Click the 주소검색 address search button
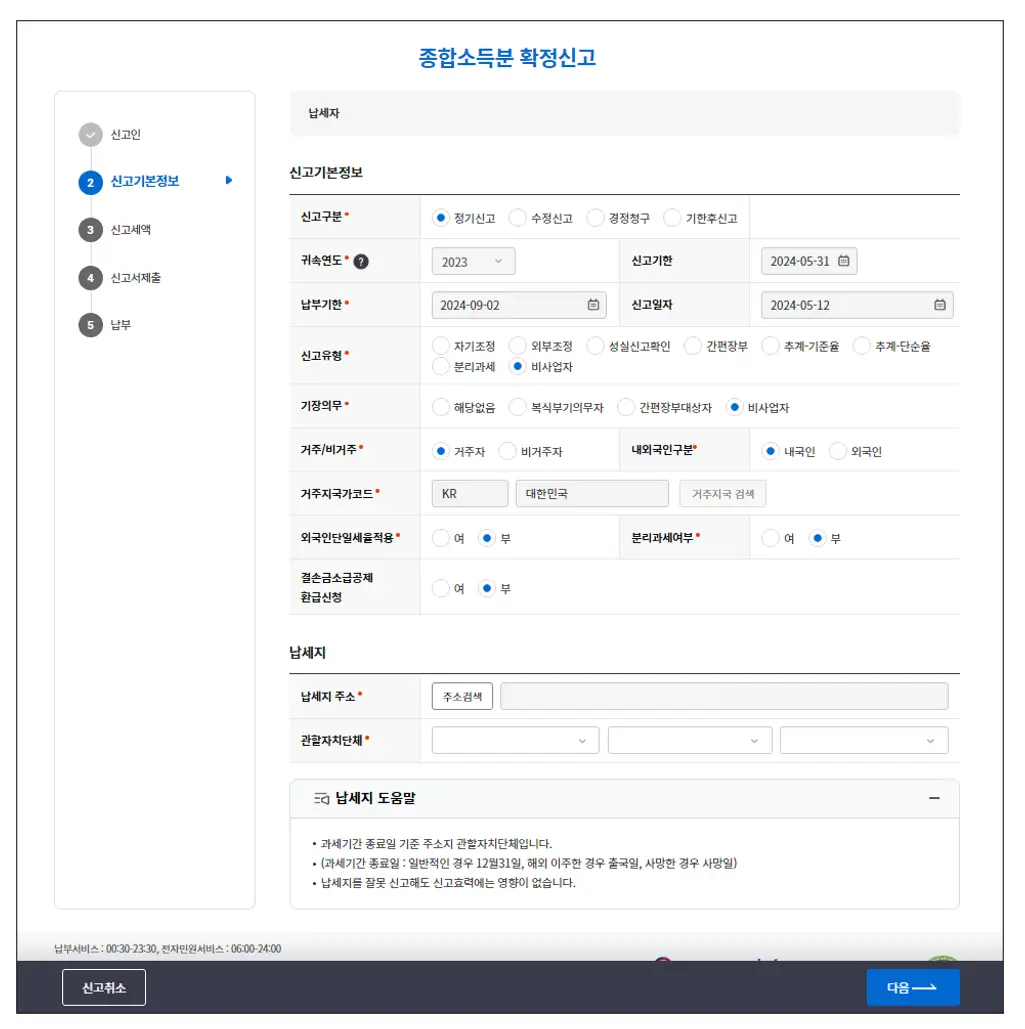Image resolution: width=1025 pixels, height=1029 pixels. pyautogui.click(x=461, y=696)
